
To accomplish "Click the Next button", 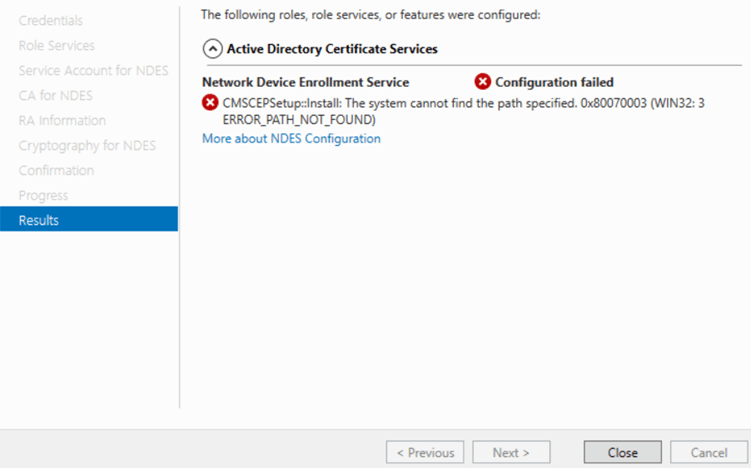I will tap(511, 452).
